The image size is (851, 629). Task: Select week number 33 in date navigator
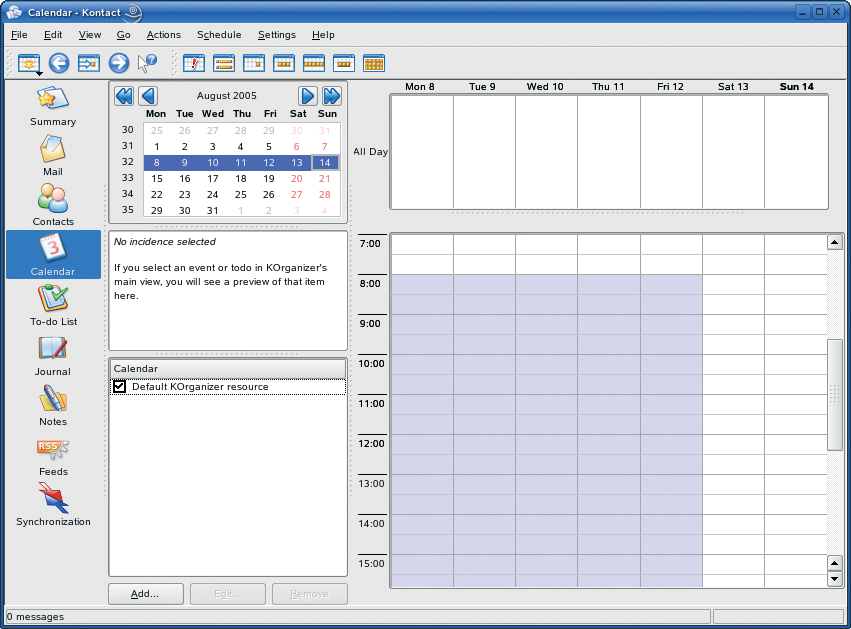(128, 177)
